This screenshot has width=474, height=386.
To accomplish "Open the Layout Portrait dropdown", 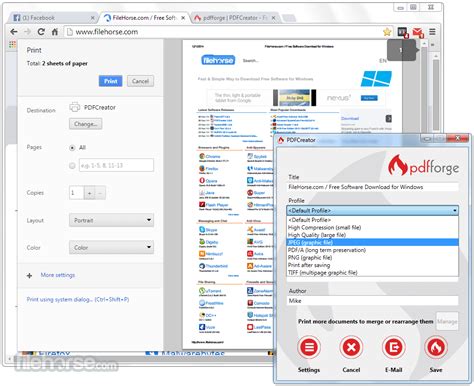I will pyautogui.click(x=111, y=220).
